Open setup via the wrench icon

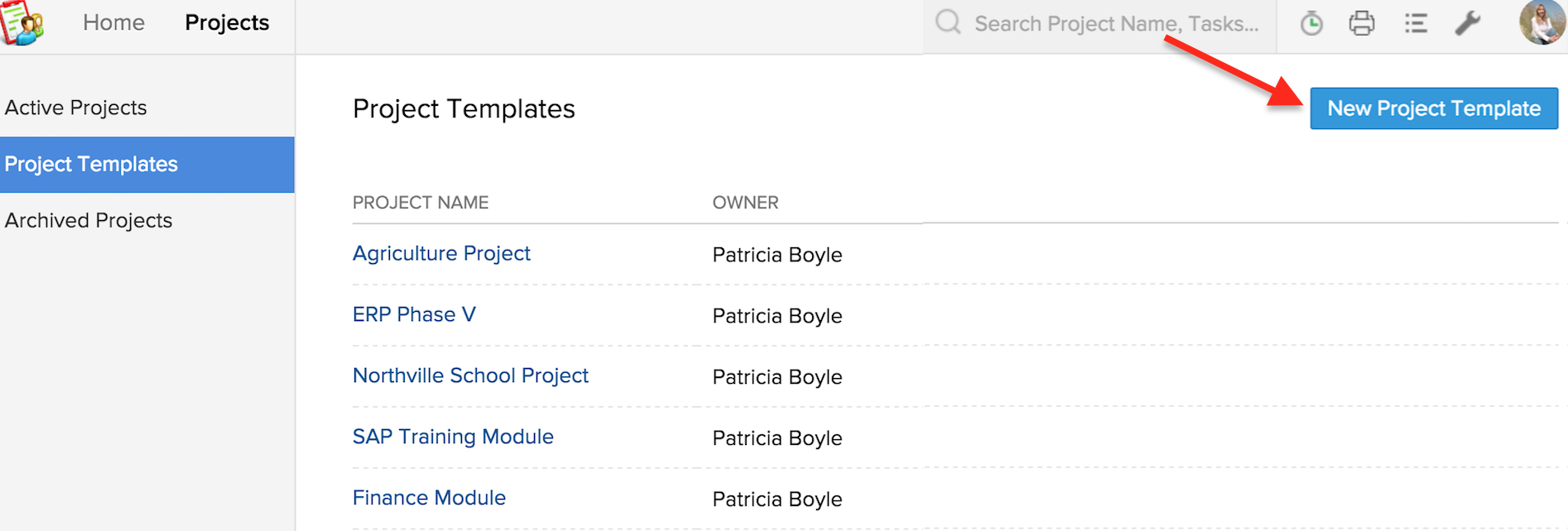coord(1468,23)
